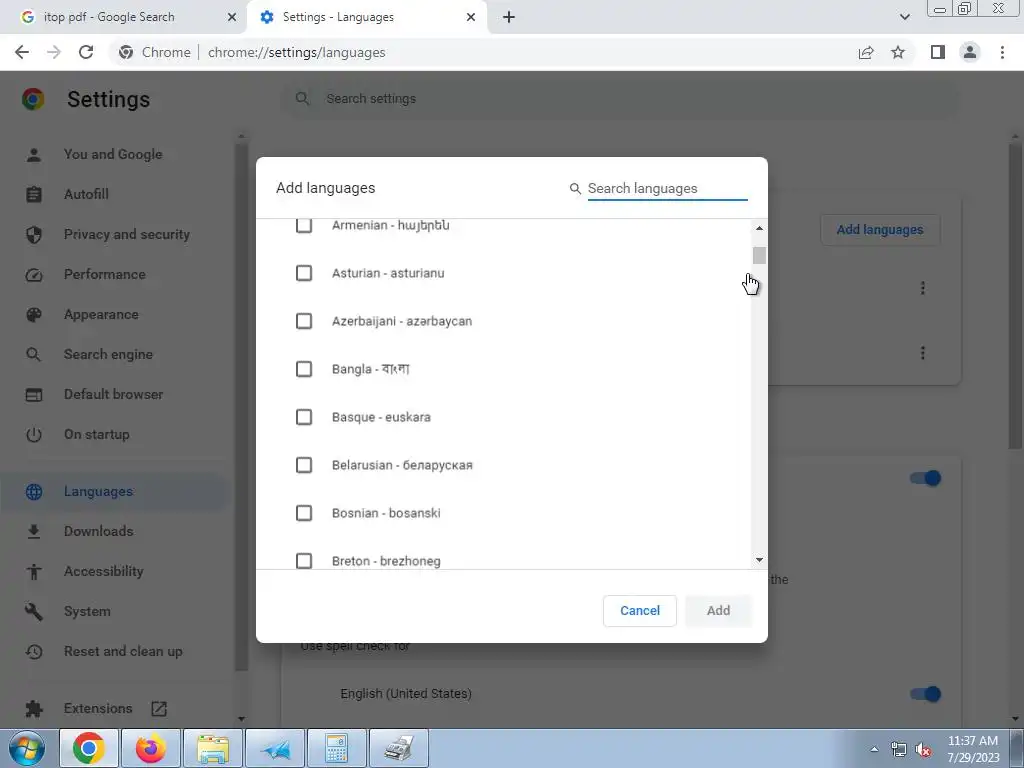
Task: Close the Settings - Languages tab
Action: click(471, 17)
